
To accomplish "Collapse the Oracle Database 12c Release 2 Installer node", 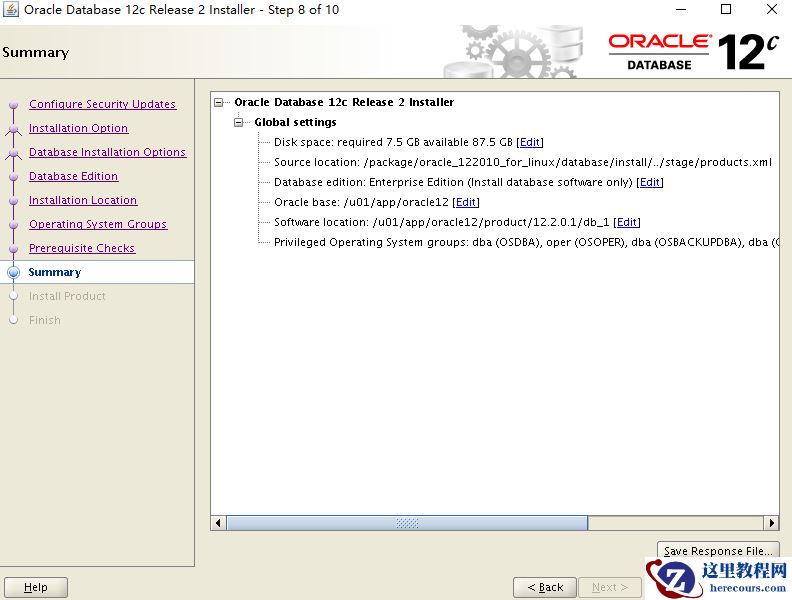I will pyautogui.click(x=218, y=103).
